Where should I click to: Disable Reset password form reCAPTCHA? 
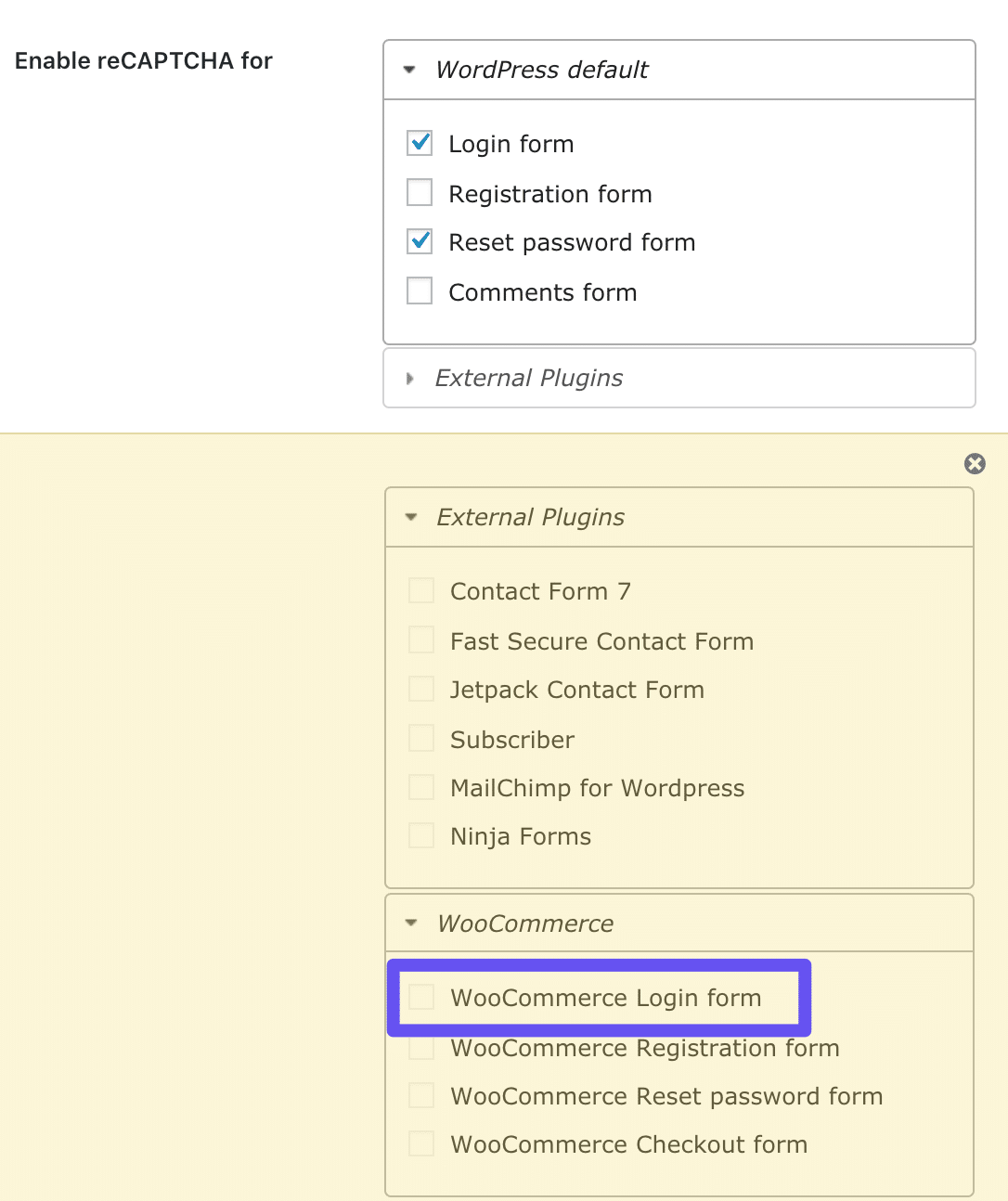419,241
